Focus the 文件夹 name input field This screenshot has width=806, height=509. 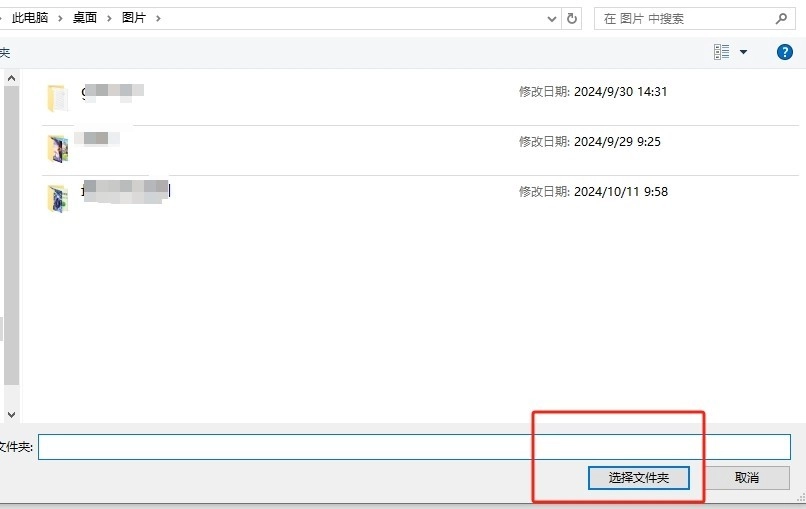(414, 446)
